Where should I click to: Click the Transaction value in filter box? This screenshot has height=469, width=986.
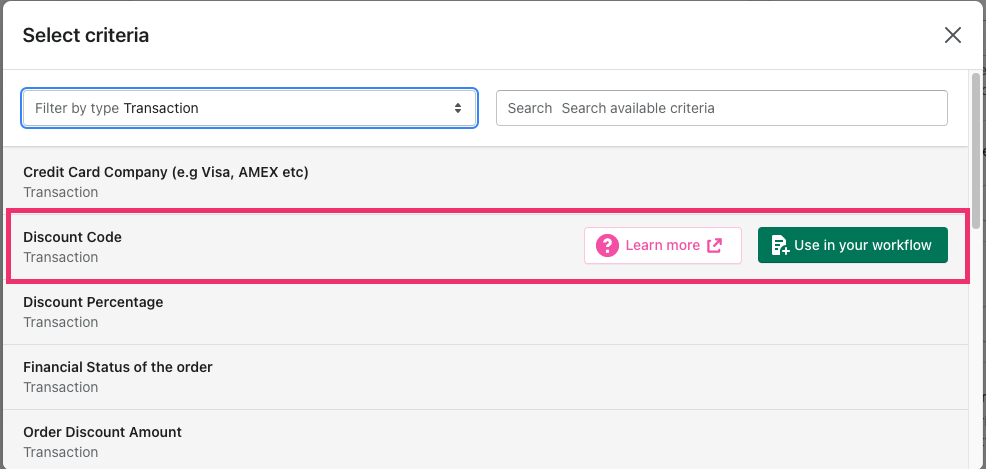coord(161,108)
